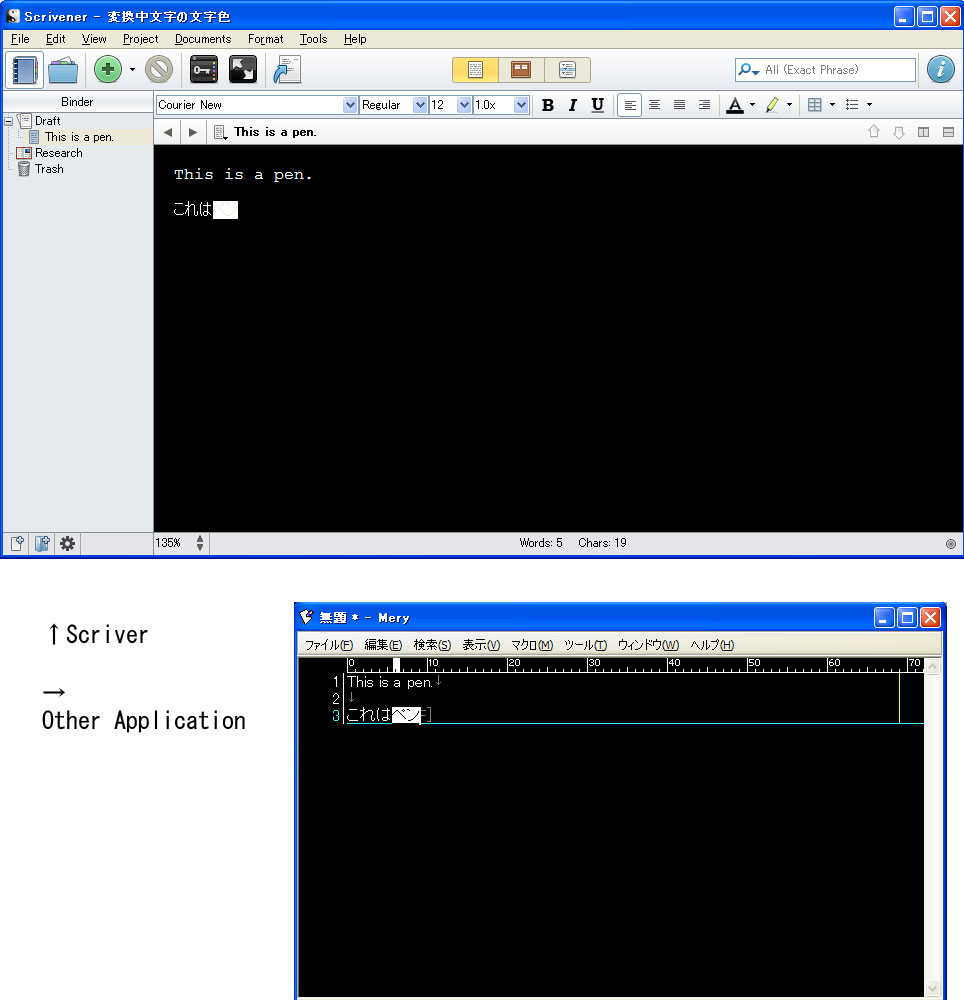
Task: Open the Courier New font dropdown
Action: coord(350,105)
